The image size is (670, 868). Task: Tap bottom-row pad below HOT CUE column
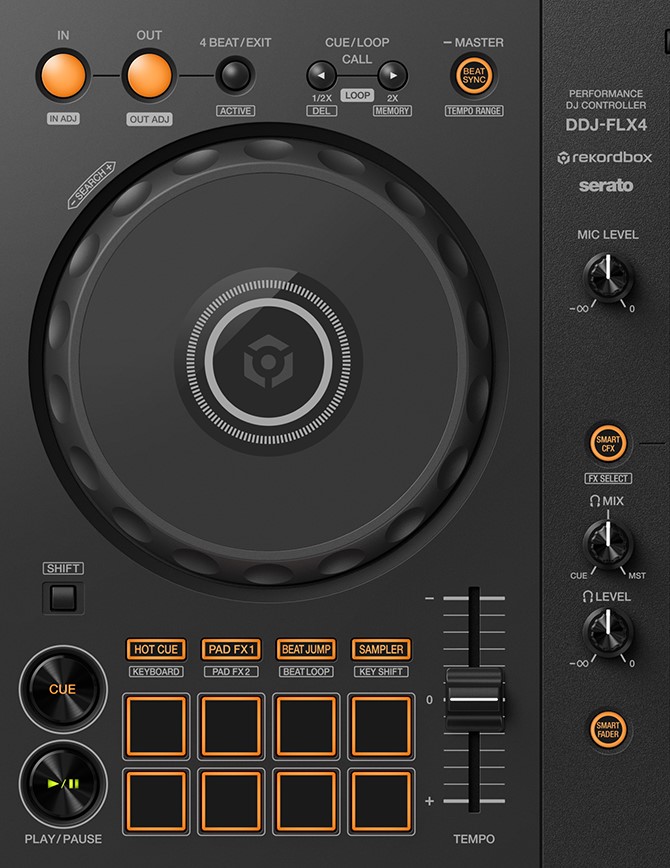click(x=156, y=802)
